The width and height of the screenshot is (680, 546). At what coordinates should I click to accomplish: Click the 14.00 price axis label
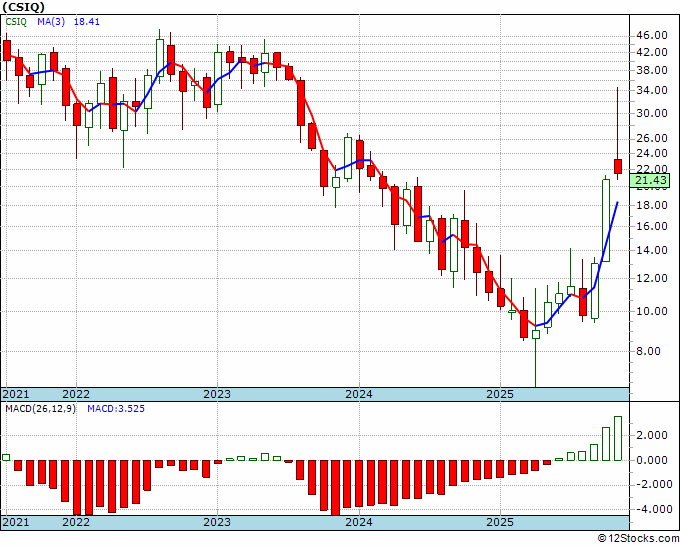pos(652,250)
